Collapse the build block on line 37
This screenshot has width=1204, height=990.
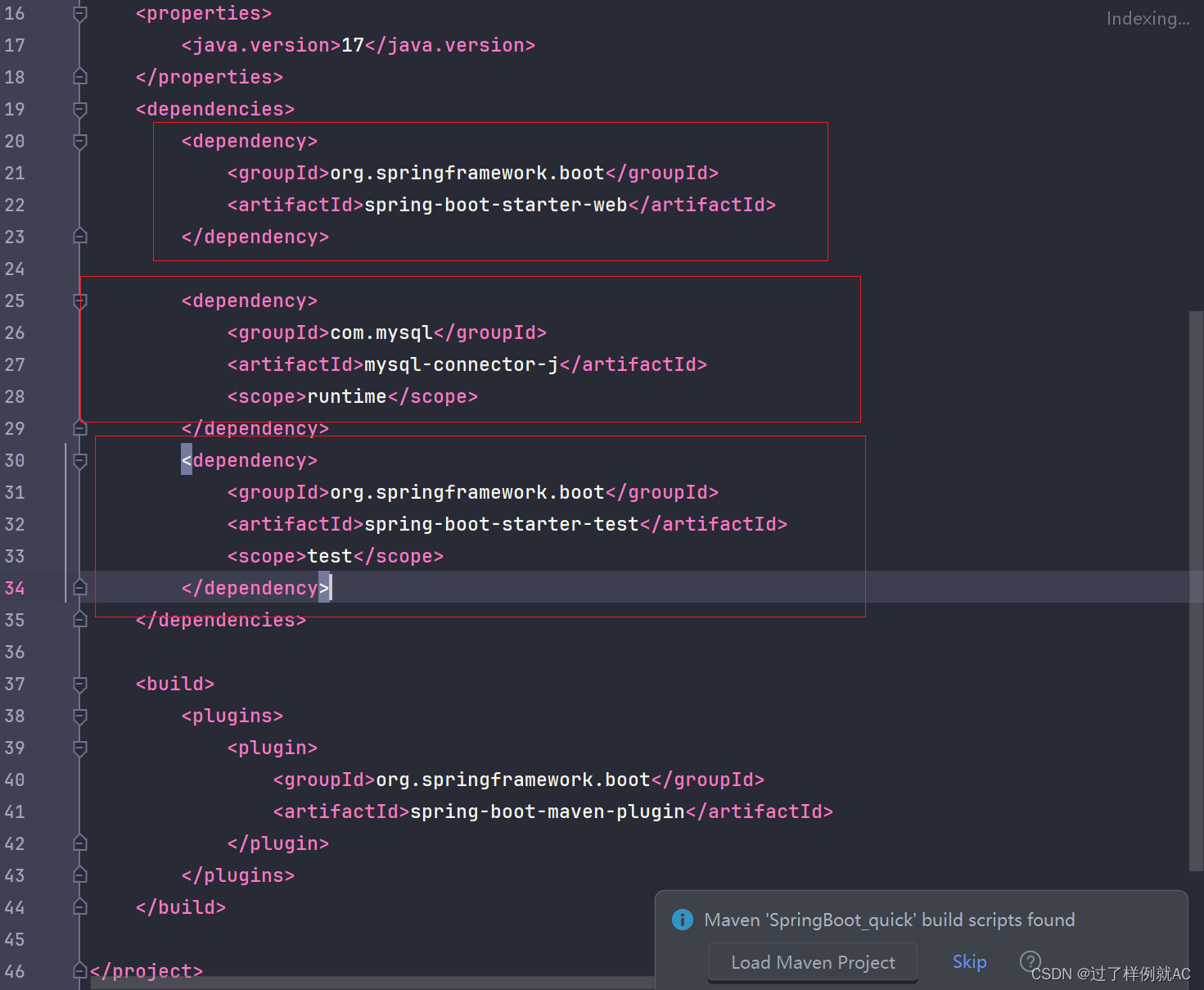[80, 684]
